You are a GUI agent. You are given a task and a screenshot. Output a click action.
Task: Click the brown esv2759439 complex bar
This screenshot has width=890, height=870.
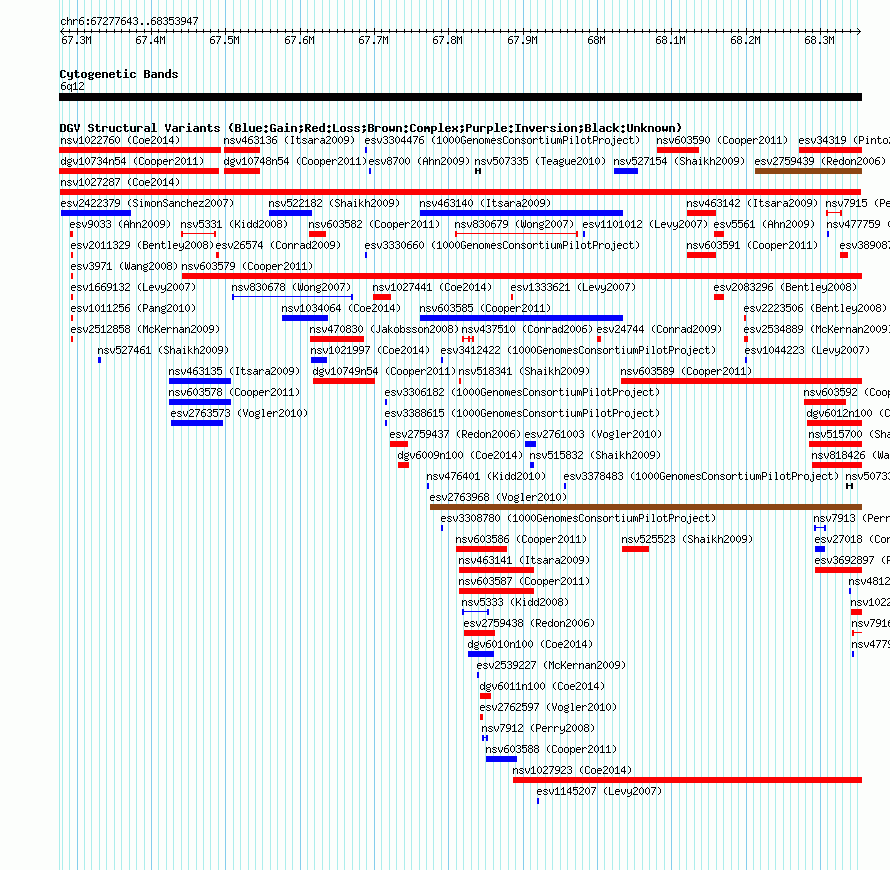coord(808,171)
